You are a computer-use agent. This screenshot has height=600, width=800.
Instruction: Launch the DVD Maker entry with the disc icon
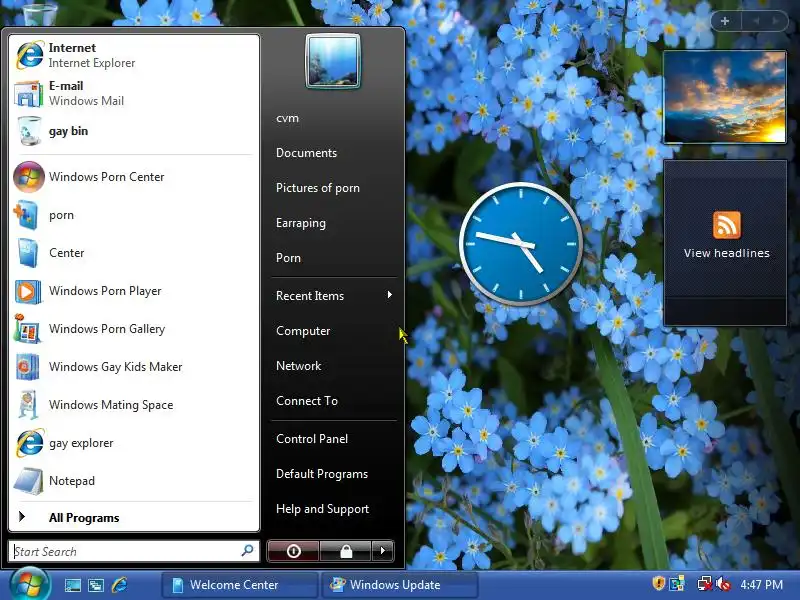pos(134,366)
